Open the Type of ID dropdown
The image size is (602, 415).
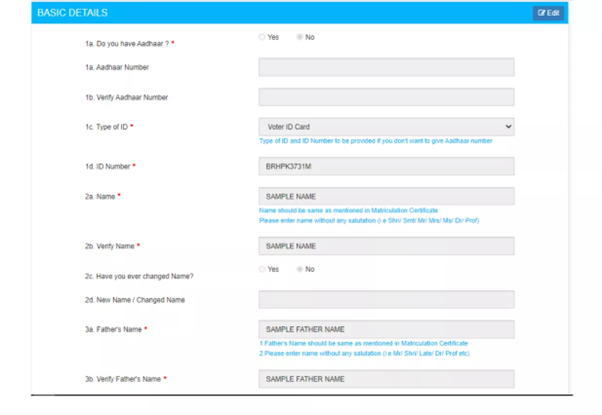(386, 127)
